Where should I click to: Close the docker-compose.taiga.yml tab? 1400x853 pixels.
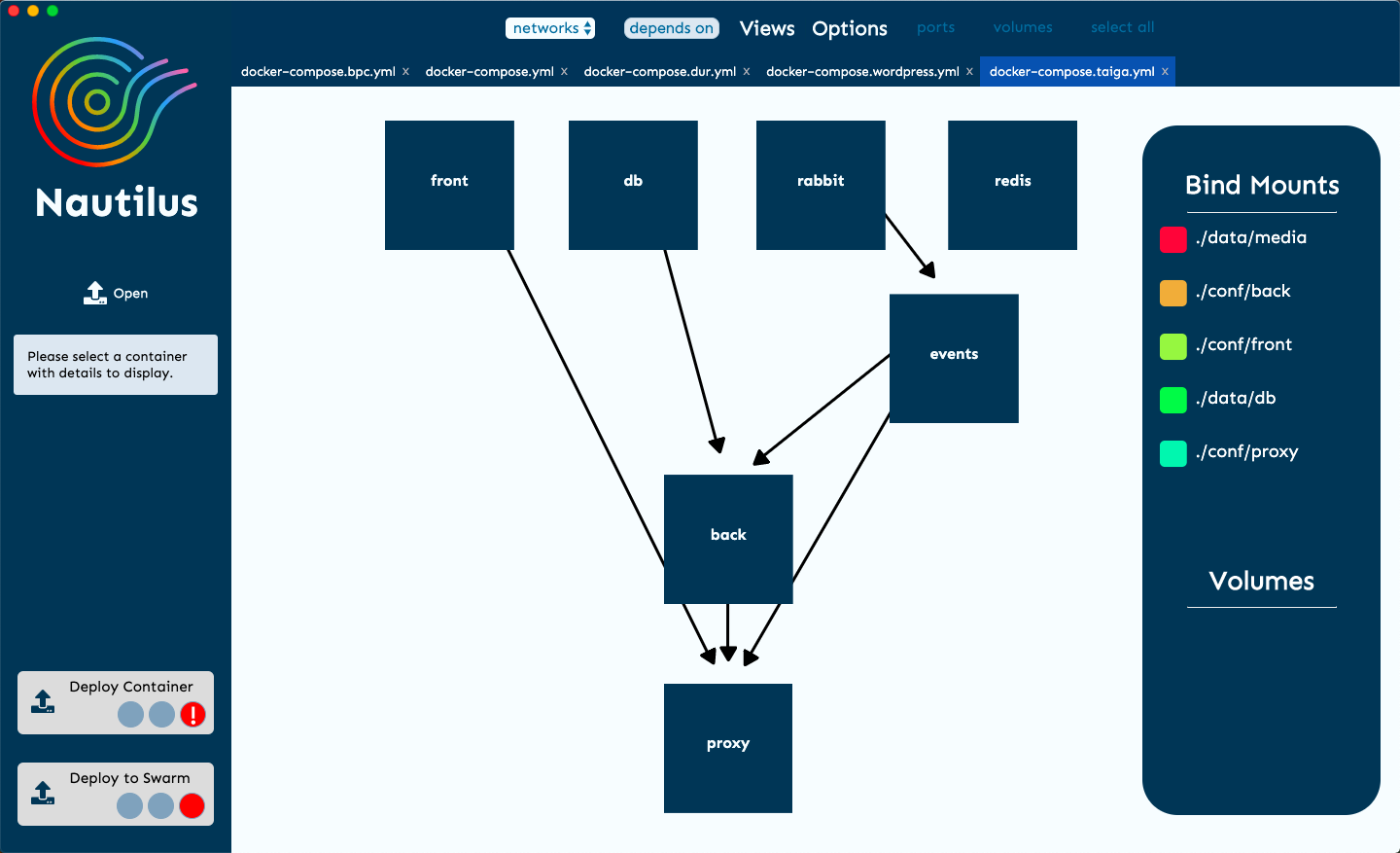coord(1165,72)
